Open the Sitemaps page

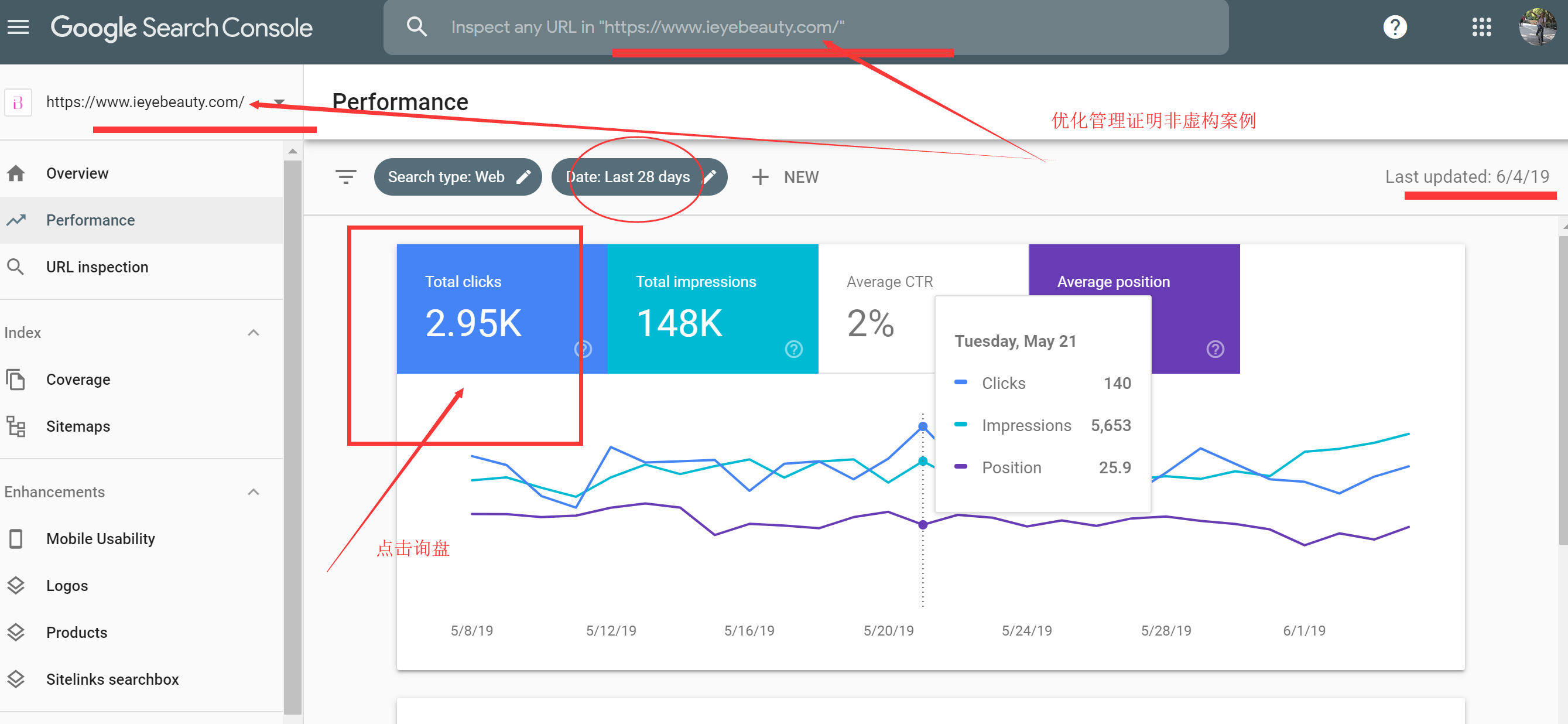pyautogui.click(x=141, y=426)
